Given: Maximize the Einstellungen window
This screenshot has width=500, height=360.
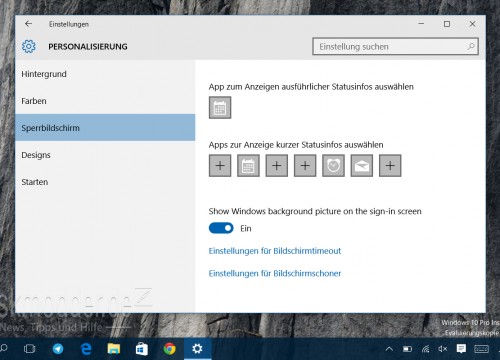Looking at the screenshot, I should click(x=447, y=24).
